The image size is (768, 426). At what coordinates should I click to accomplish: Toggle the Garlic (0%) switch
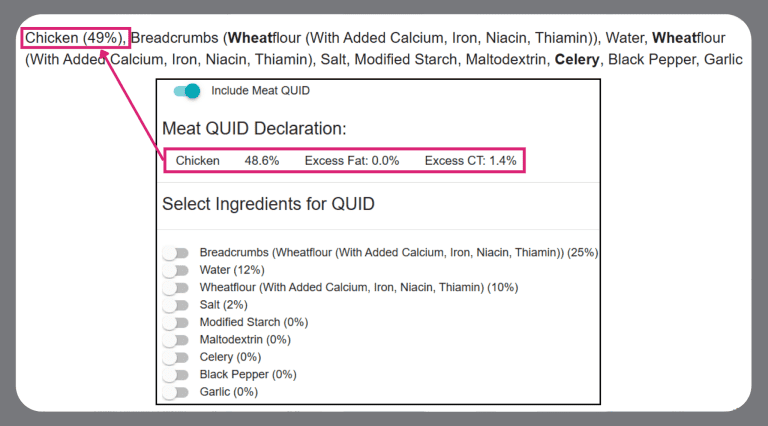click(x=176, y=392)
